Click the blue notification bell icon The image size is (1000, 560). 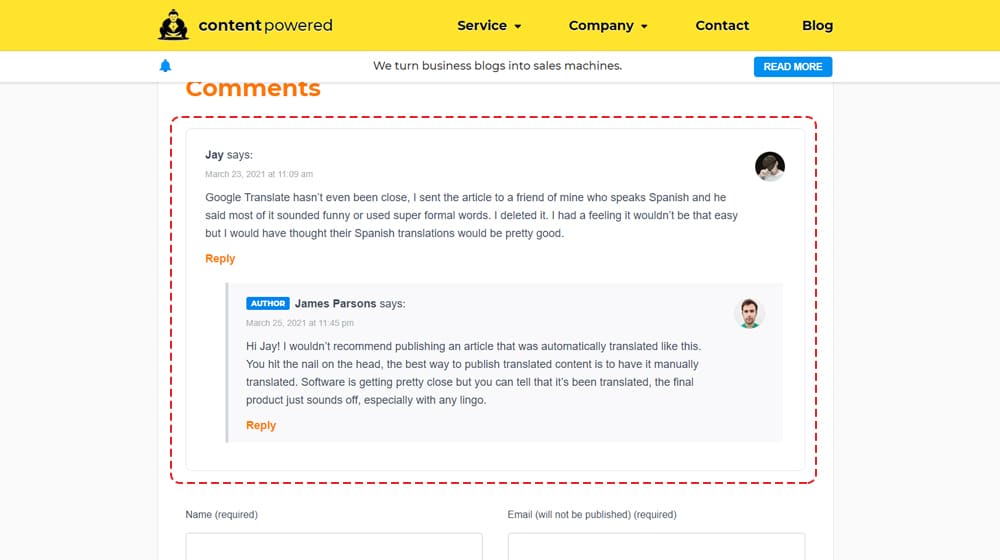[x=165, y=66]
